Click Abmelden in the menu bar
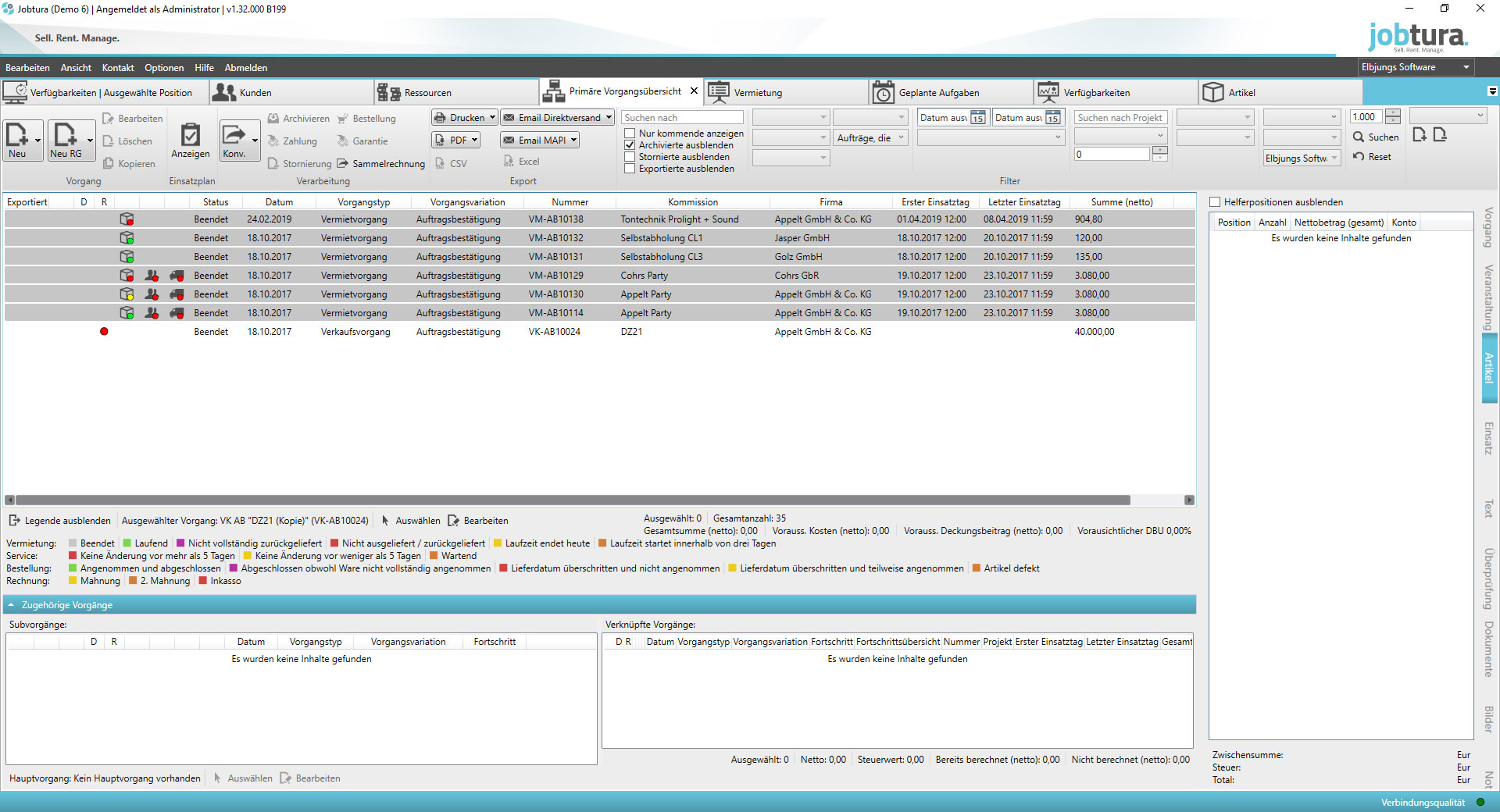The width and height of the screenshot is (1500, 812). pos(246,68)
